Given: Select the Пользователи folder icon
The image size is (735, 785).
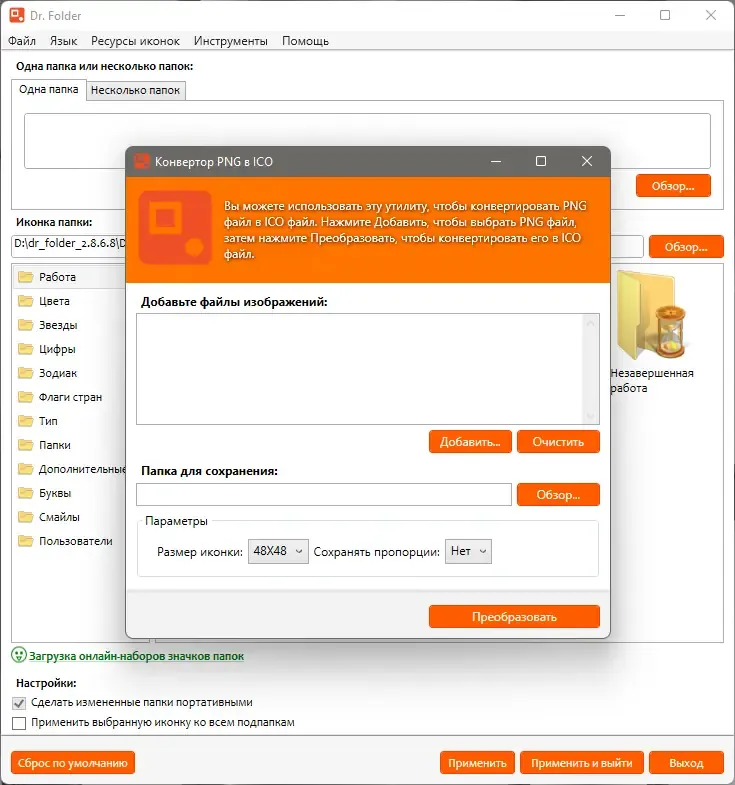Looking at the screenshot, I should click(x=25, y=541).
